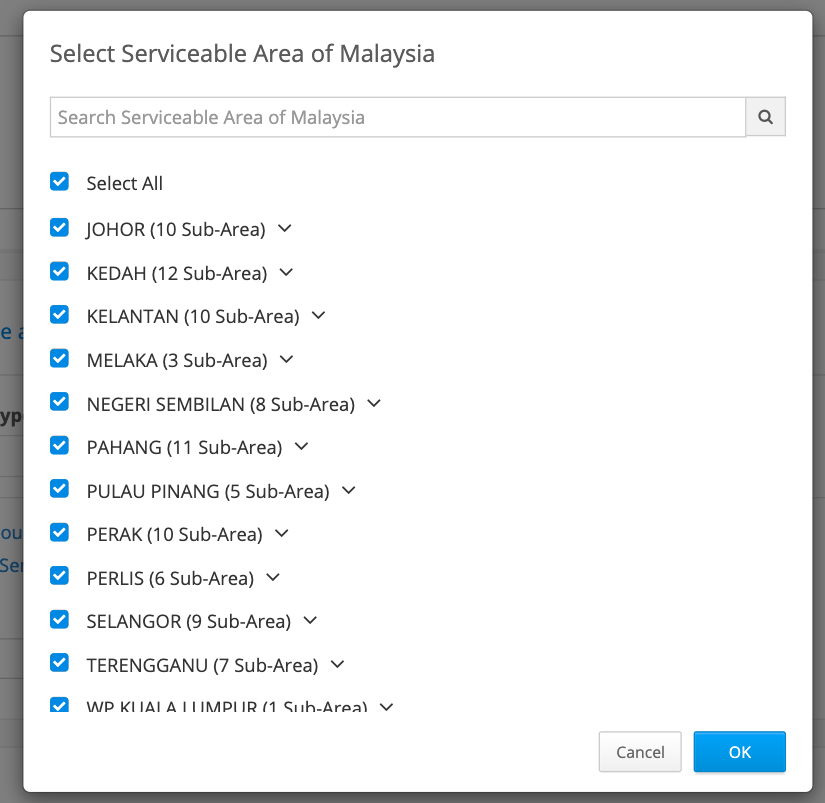Expand PAHANG sub-area arrow
Image resolution: width=825 pixels, height=803 pixels.
[x=301, y=447]
